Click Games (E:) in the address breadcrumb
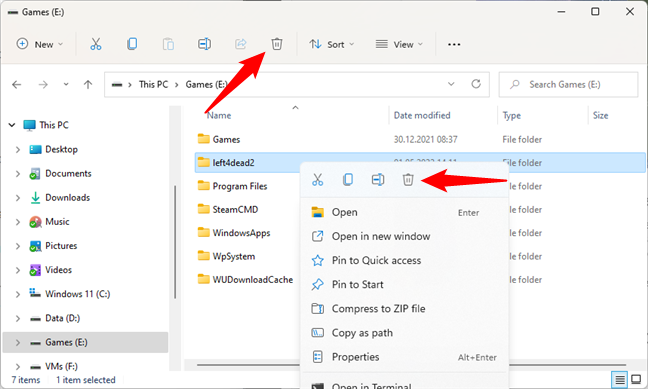 click(206, 85)
